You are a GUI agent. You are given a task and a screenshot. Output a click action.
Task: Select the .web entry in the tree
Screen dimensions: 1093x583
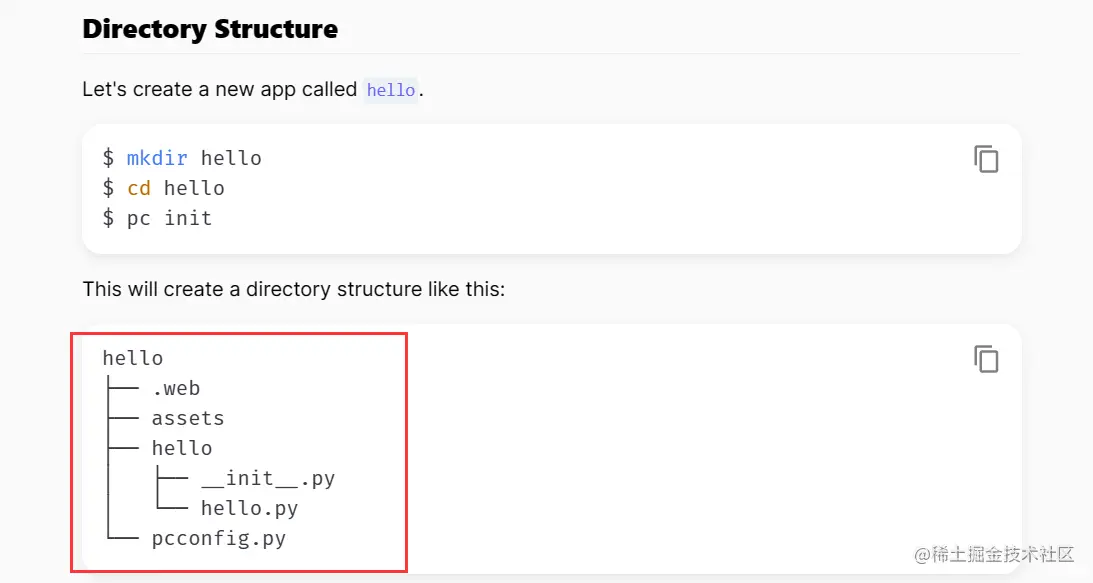click(176, 388)
